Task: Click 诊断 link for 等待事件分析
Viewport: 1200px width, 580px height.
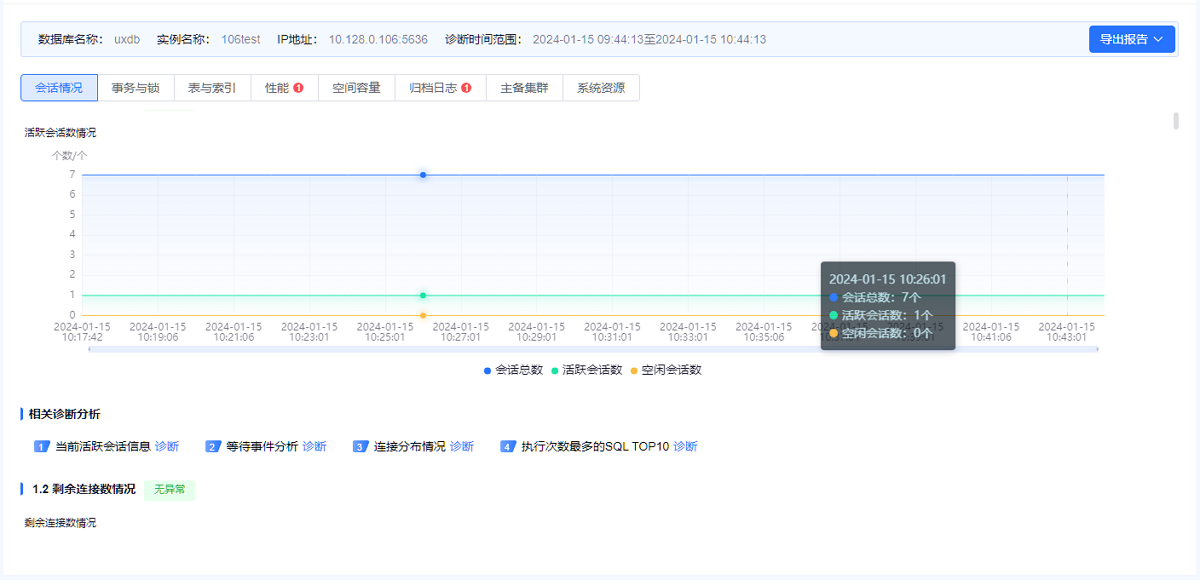Action: point(314,447)
